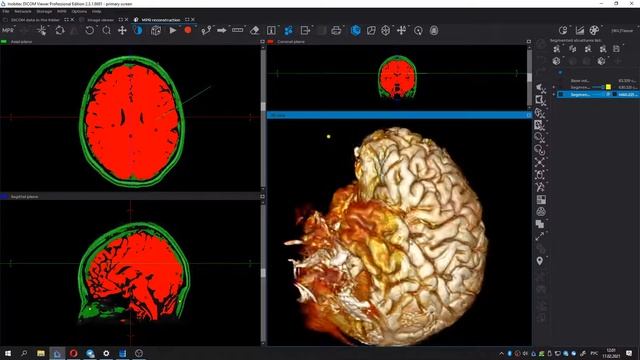
Task: Click the print icon
Action: [336, 30]
